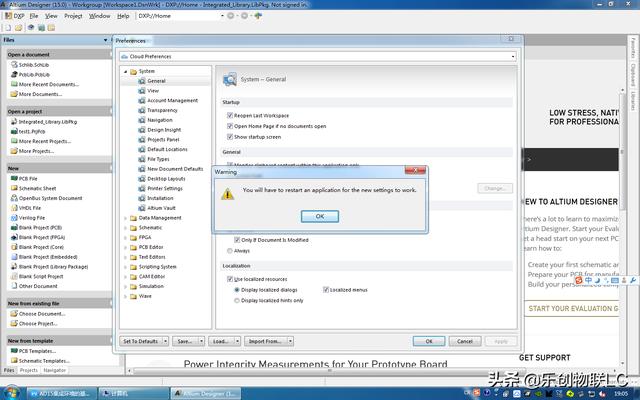Expand Data Management folder
This screenshot has width=640, height=400.
(126, 218)
